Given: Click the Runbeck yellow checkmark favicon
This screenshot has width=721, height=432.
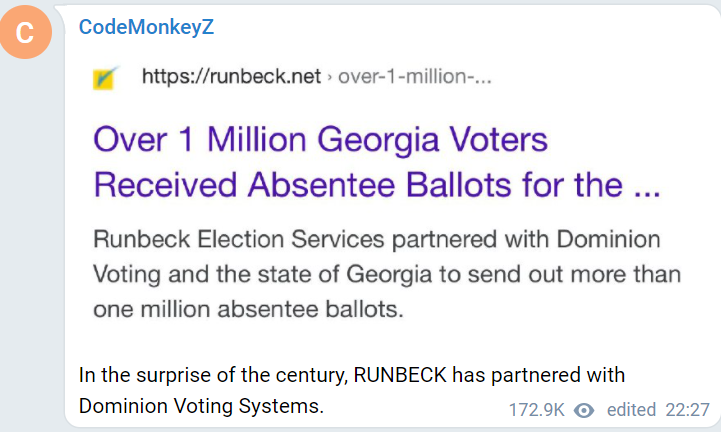Looking at the screenshot, I should point(105,78).
